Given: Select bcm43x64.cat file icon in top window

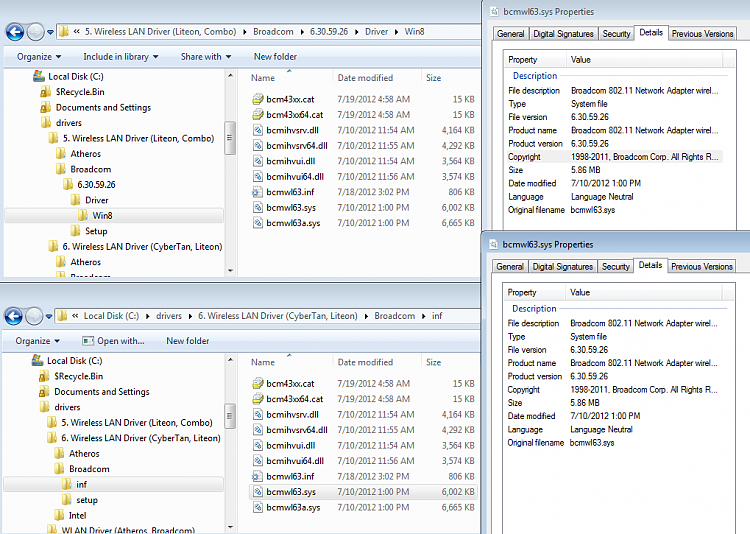Looking at the screenshot, I should 258,114.
